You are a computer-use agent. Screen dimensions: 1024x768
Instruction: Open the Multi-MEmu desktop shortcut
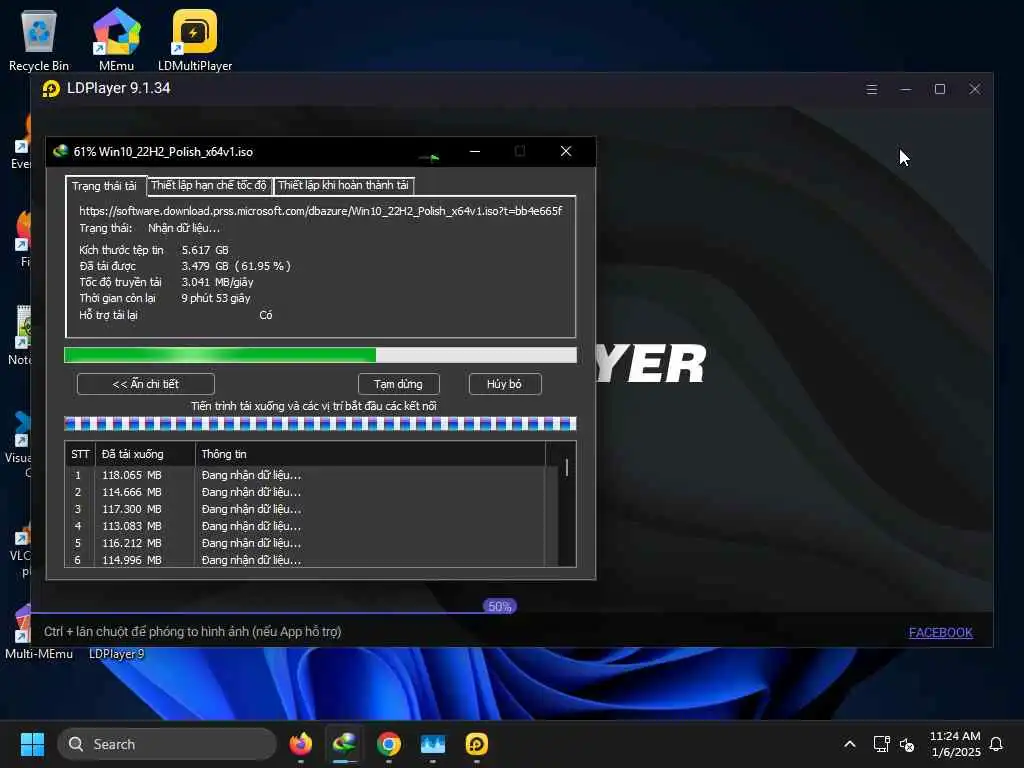pyautogui.click(x=39, y=632)
